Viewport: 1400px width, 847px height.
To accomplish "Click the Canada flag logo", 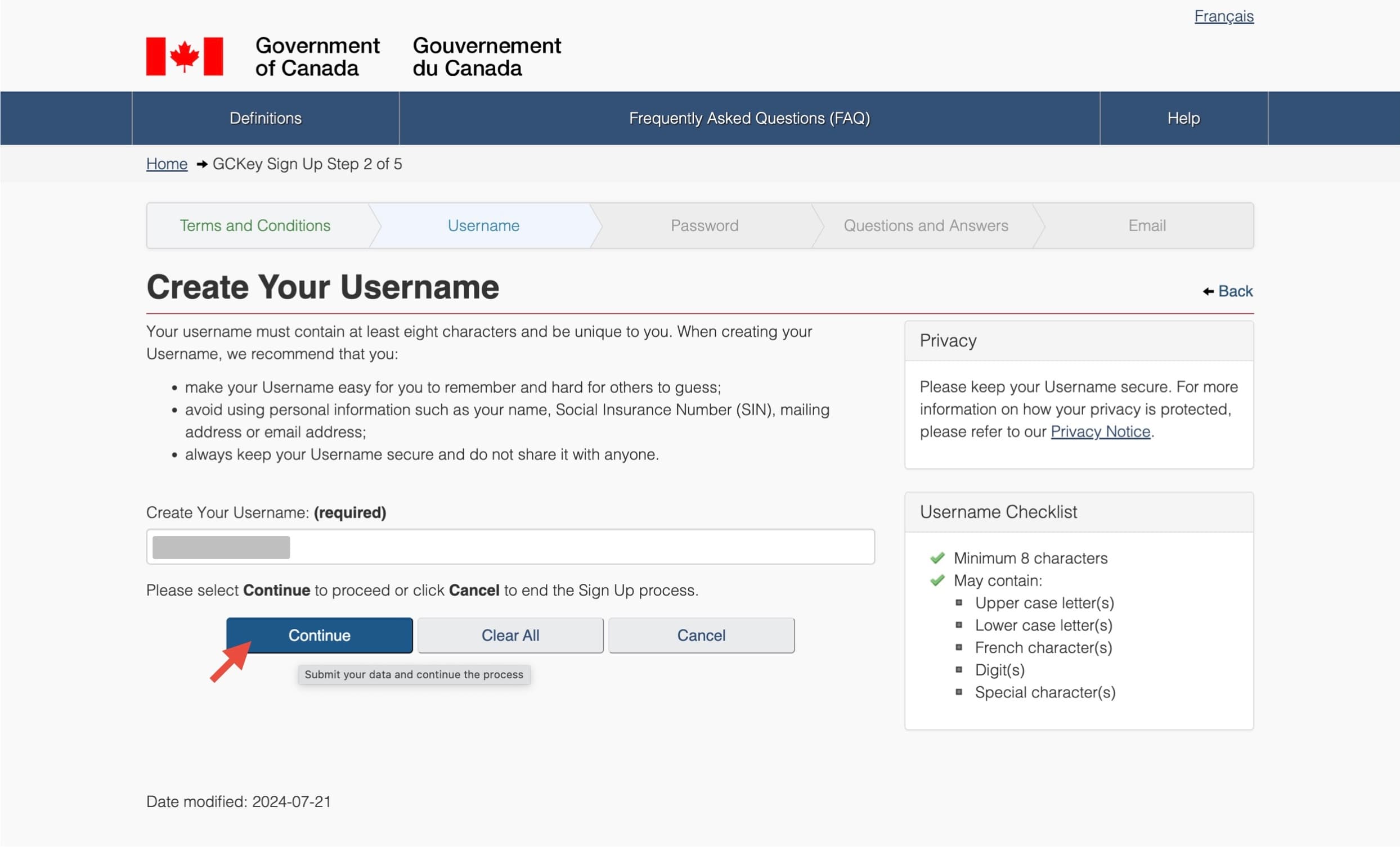I will (x=184, y=56).
